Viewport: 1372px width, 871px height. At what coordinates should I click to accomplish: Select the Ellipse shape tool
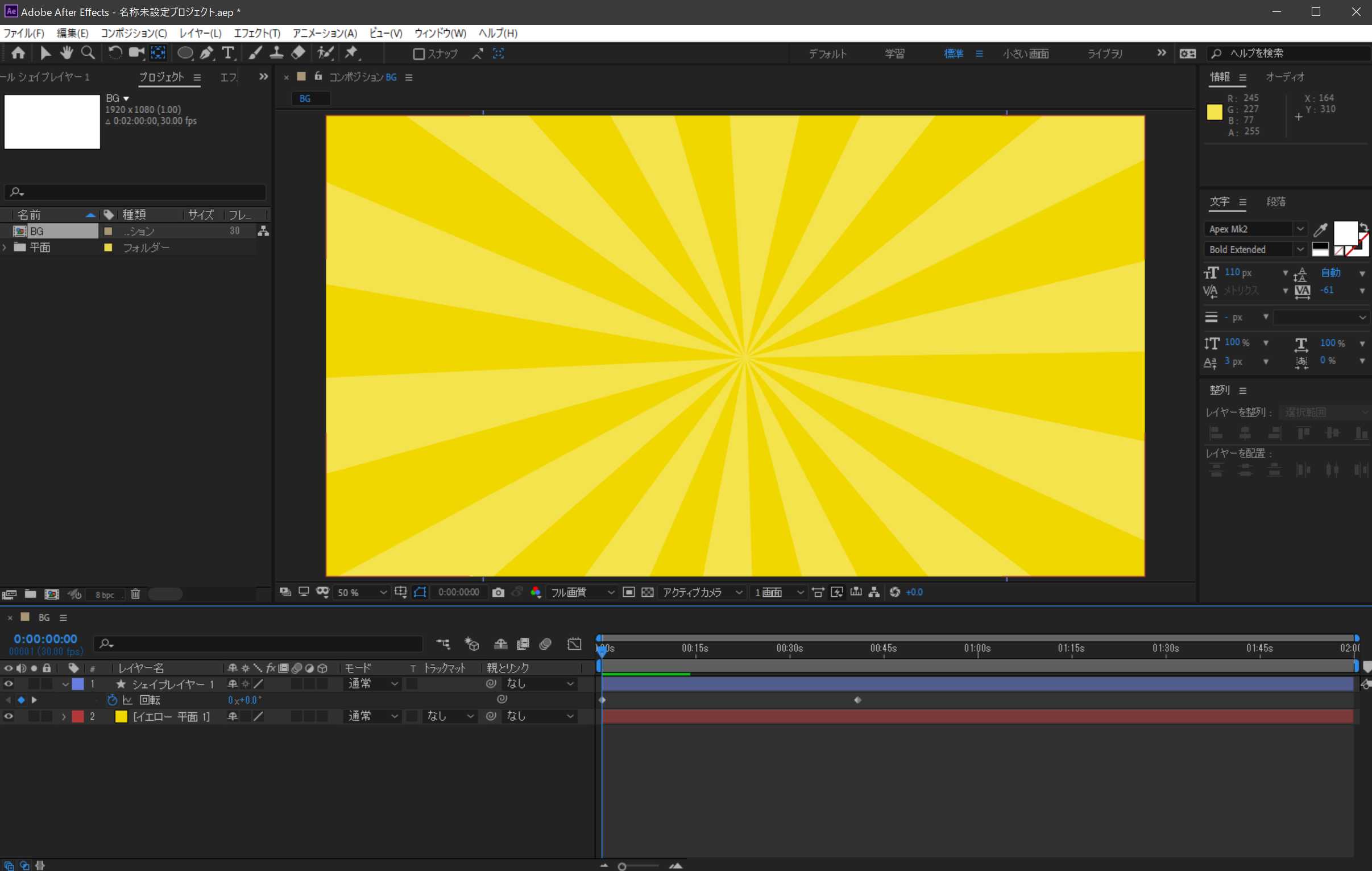185,53
